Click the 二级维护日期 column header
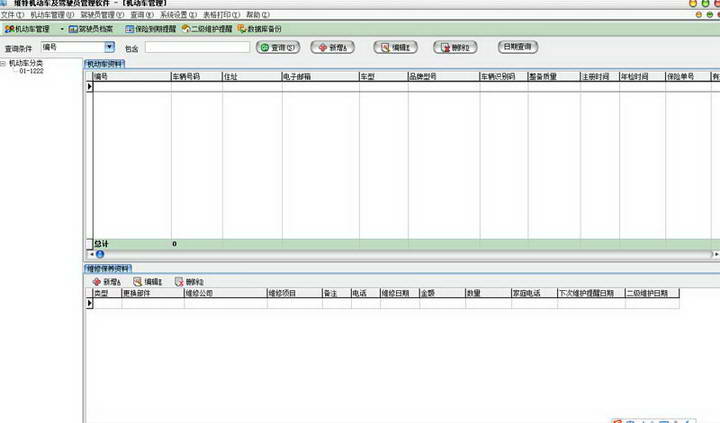 pyautogui.click(x=652, y=293)
